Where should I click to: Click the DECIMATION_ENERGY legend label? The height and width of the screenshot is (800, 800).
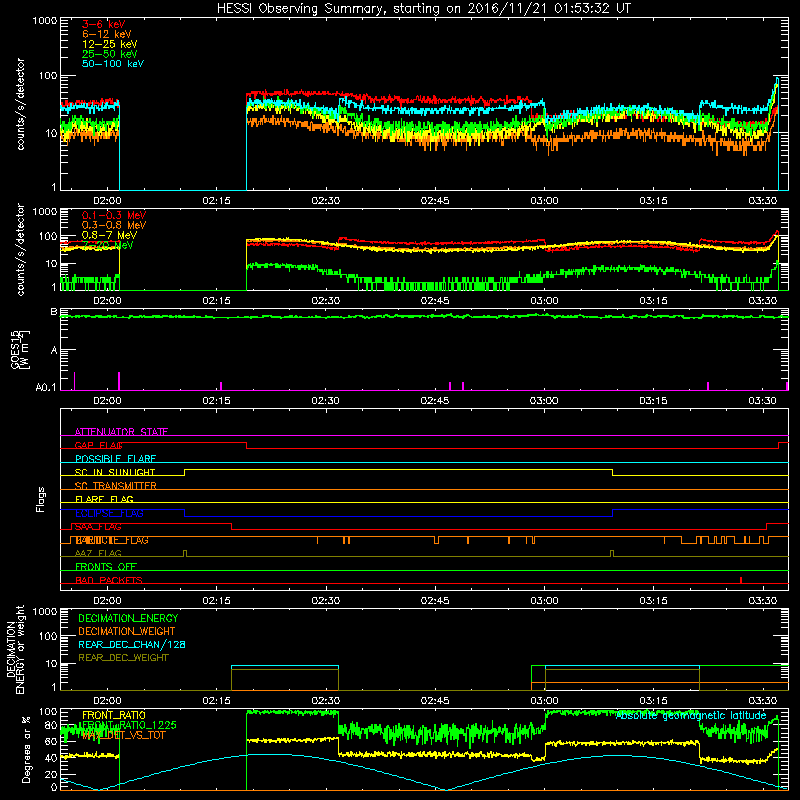click(x=128, y=618)
